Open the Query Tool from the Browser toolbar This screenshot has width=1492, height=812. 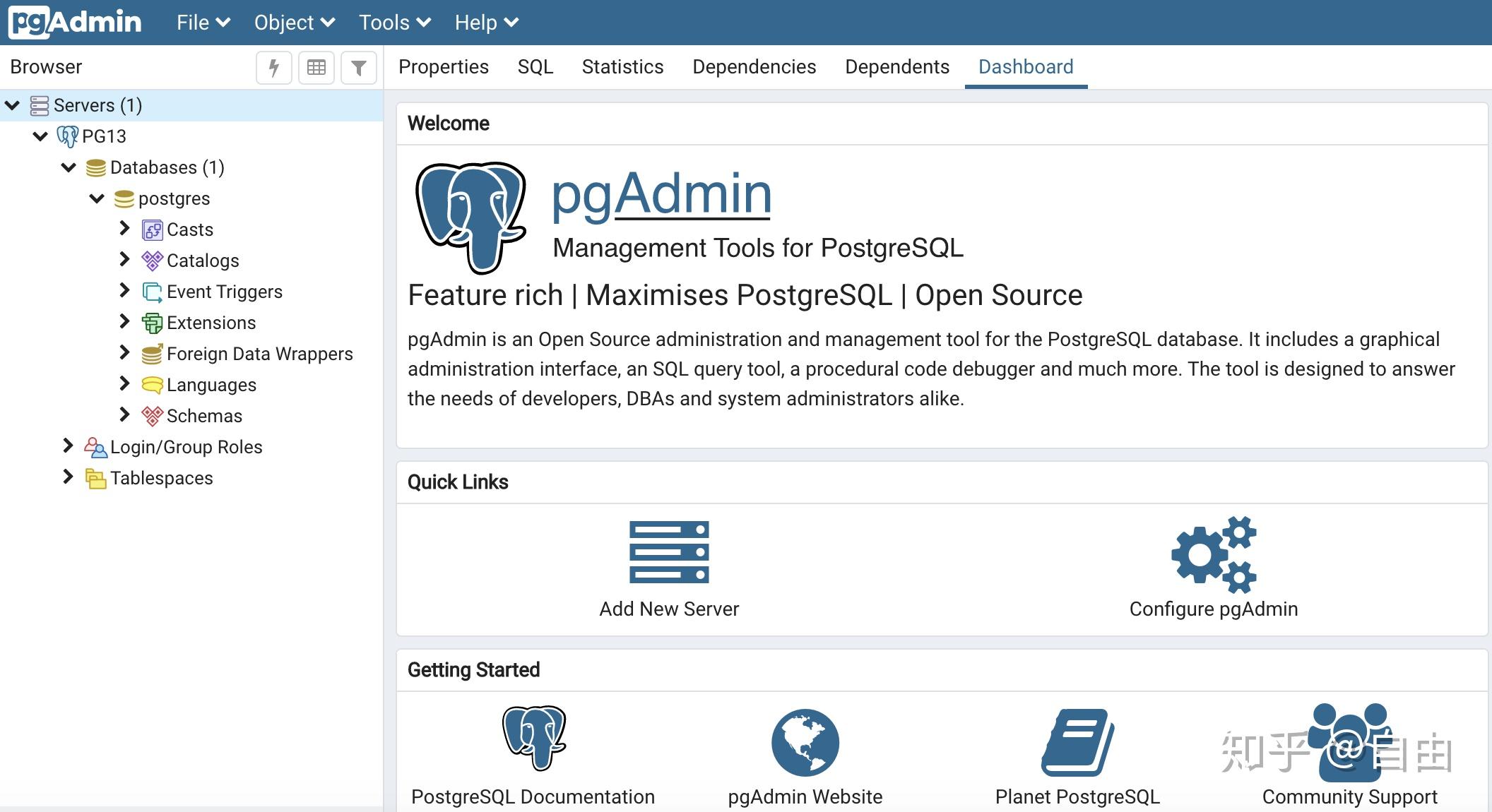pos(273,68)
